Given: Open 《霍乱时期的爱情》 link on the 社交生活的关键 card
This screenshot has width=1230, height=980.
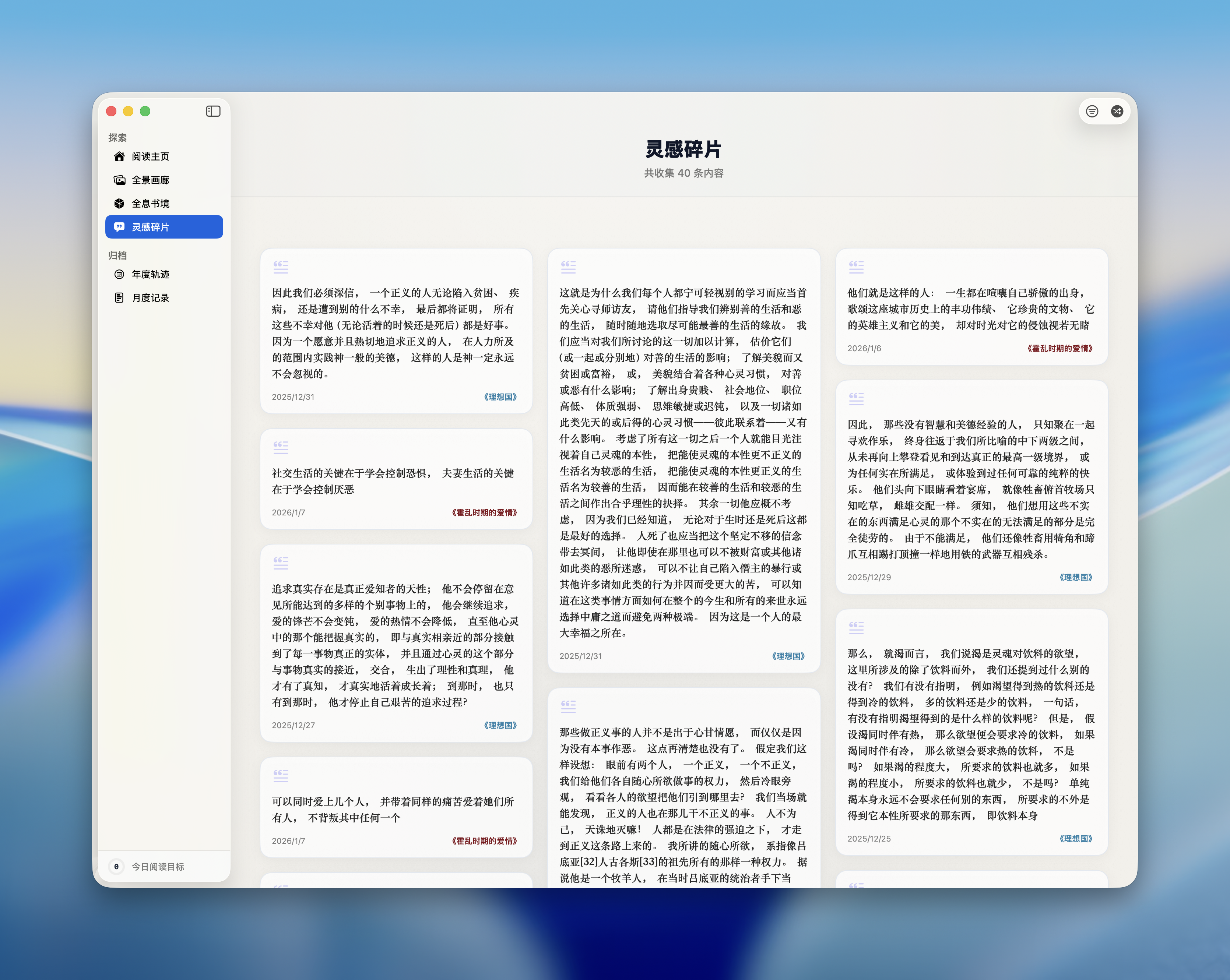Looking at the screenshot, I should (484, 513).
